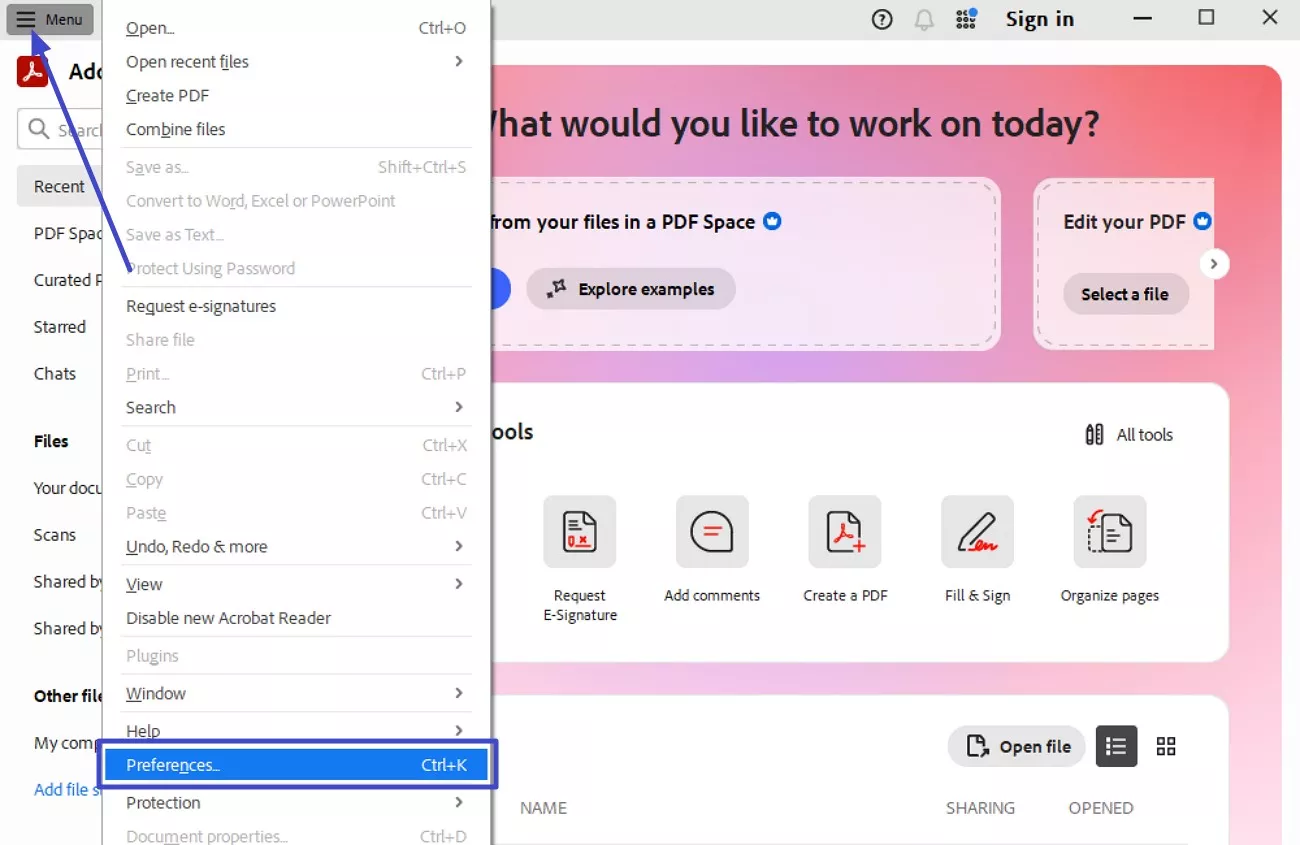Select the Request E-Signature tool icon
The image size is (1300, 845).
click(x=580, y=531)
